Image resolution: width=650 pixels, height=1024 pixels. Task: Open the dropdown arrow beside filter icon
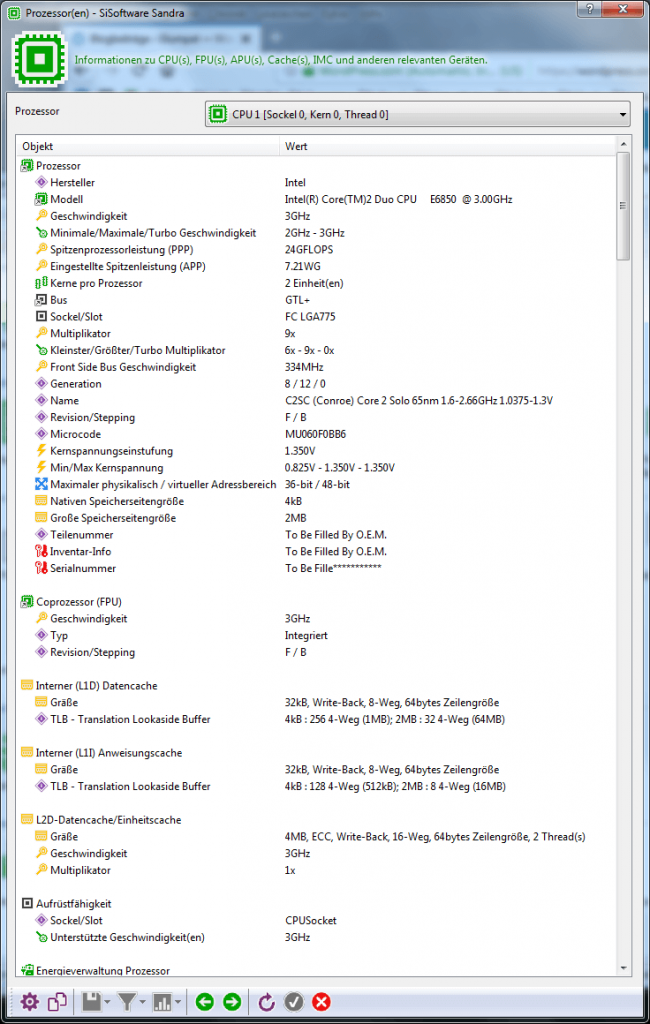(x=144, y=1002)
